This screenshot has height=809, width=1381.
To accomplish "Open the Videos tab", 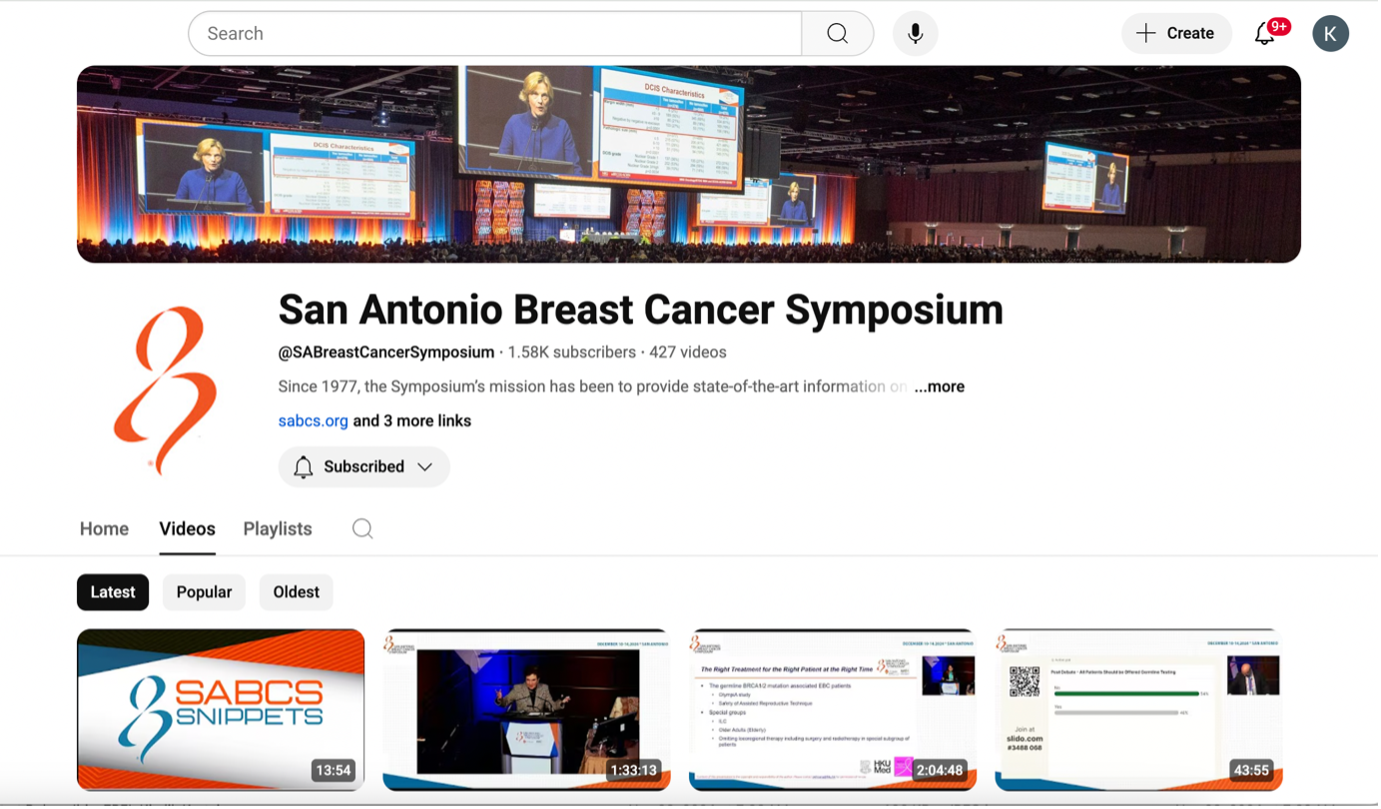I will [187, 529].
